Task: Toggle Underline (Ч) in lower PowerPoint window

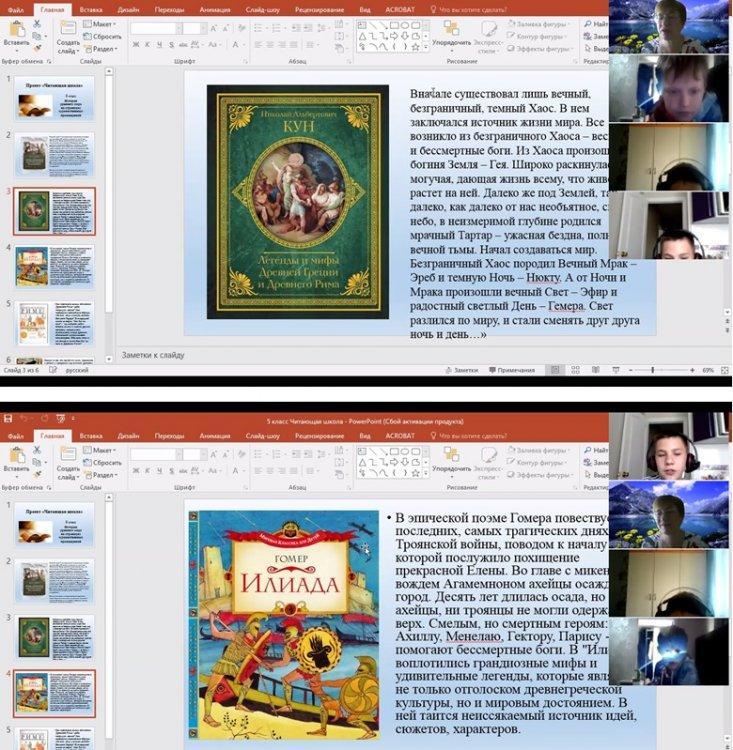Action: coord(159,471)
